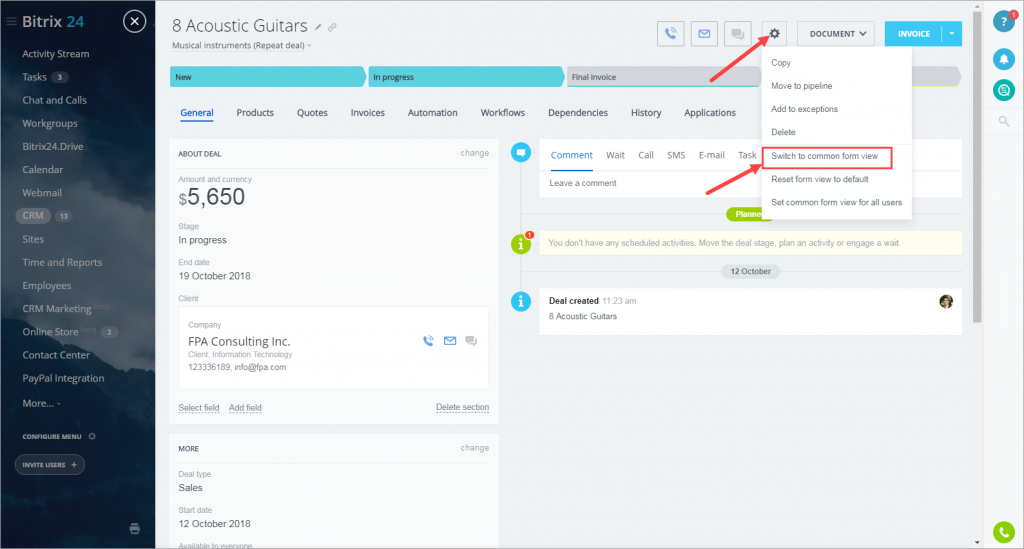
Task: Select the In progress pipeline stage
Action: pos(466,77)
